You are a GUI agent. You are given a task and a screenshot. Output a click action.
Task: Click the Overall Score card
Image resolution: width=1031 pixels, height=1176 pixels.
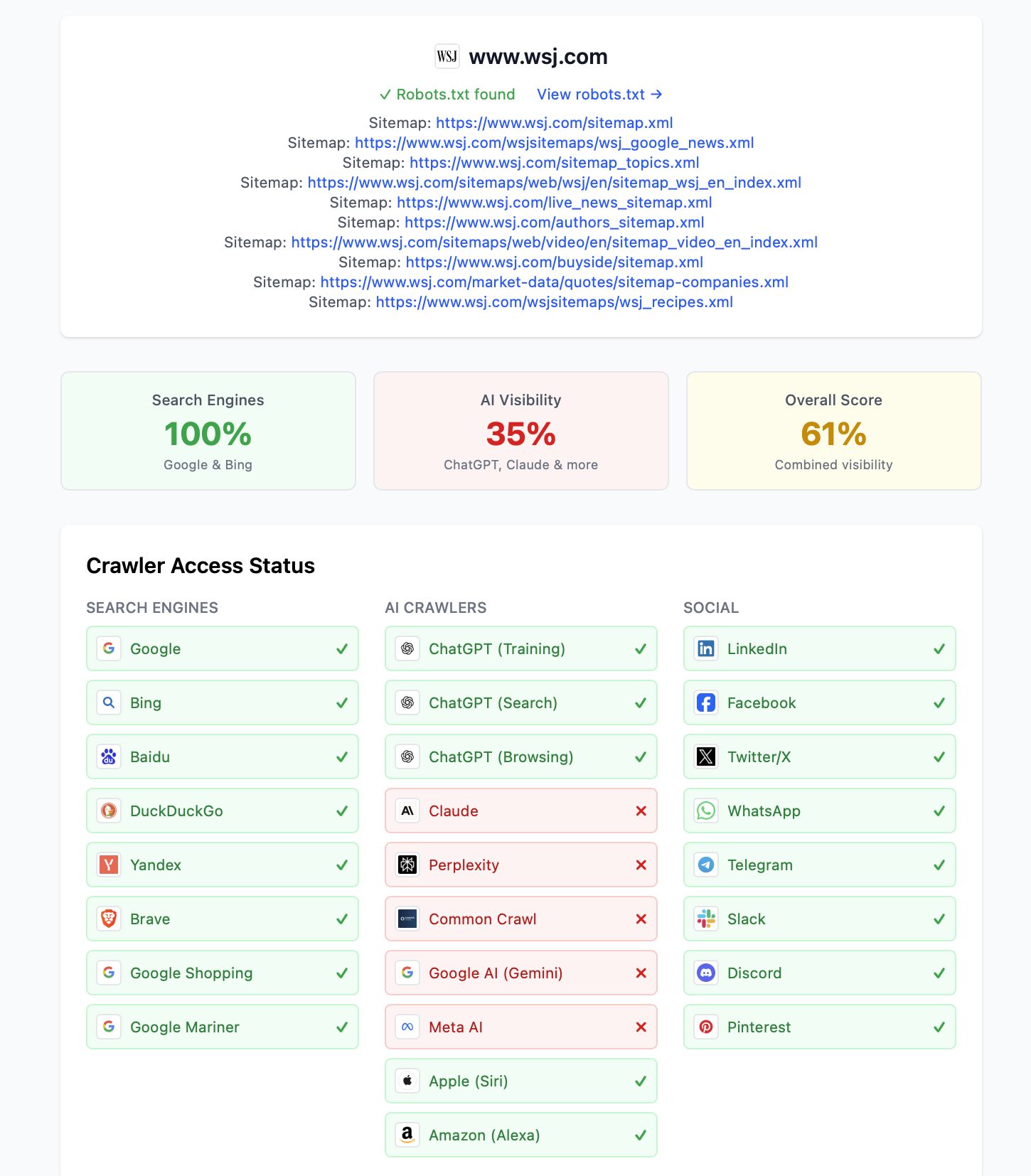[x=833, y=431]
